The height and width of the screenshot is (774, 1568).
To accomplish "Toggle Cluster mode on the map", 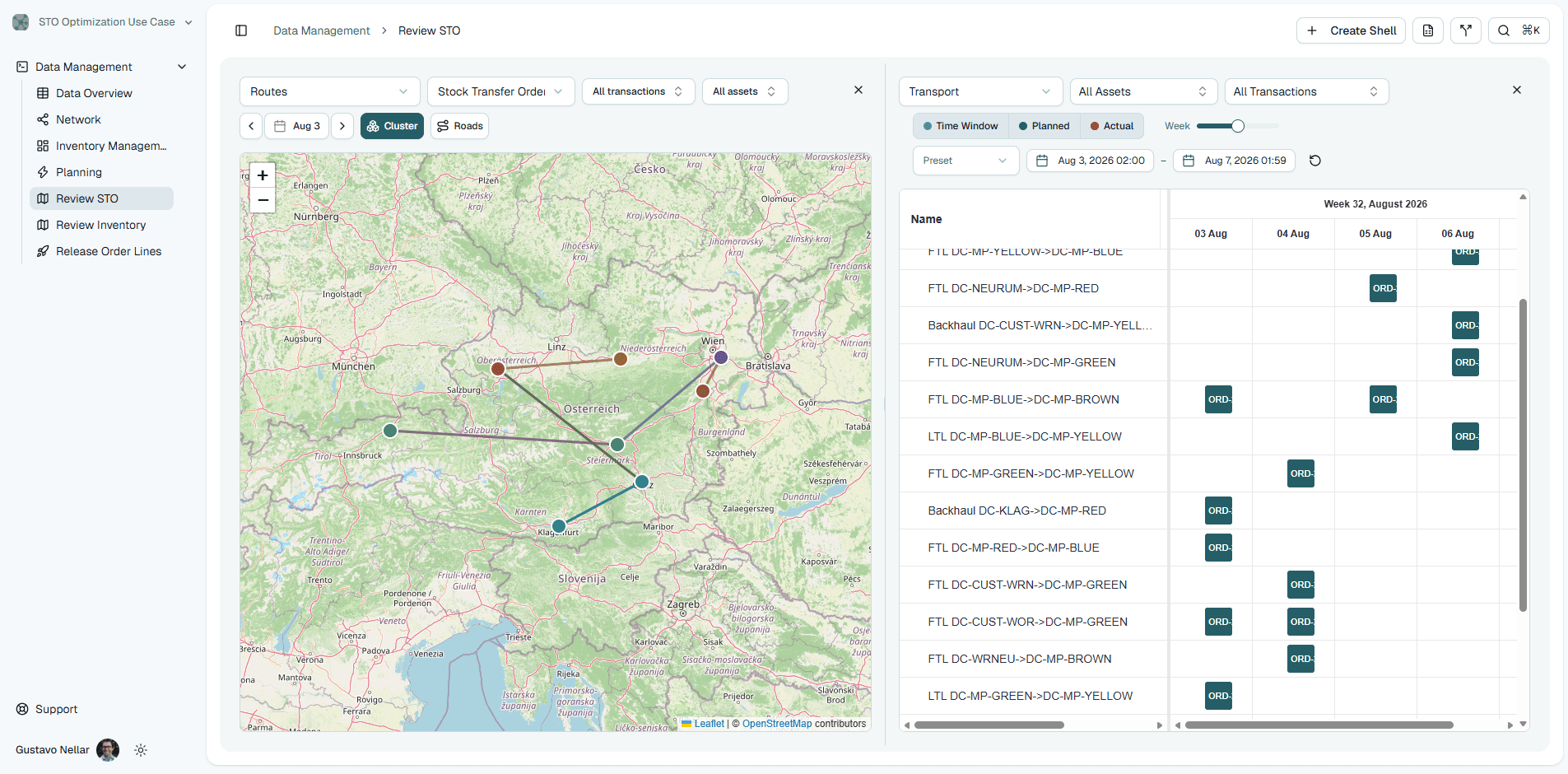I will tap(392, 126).
